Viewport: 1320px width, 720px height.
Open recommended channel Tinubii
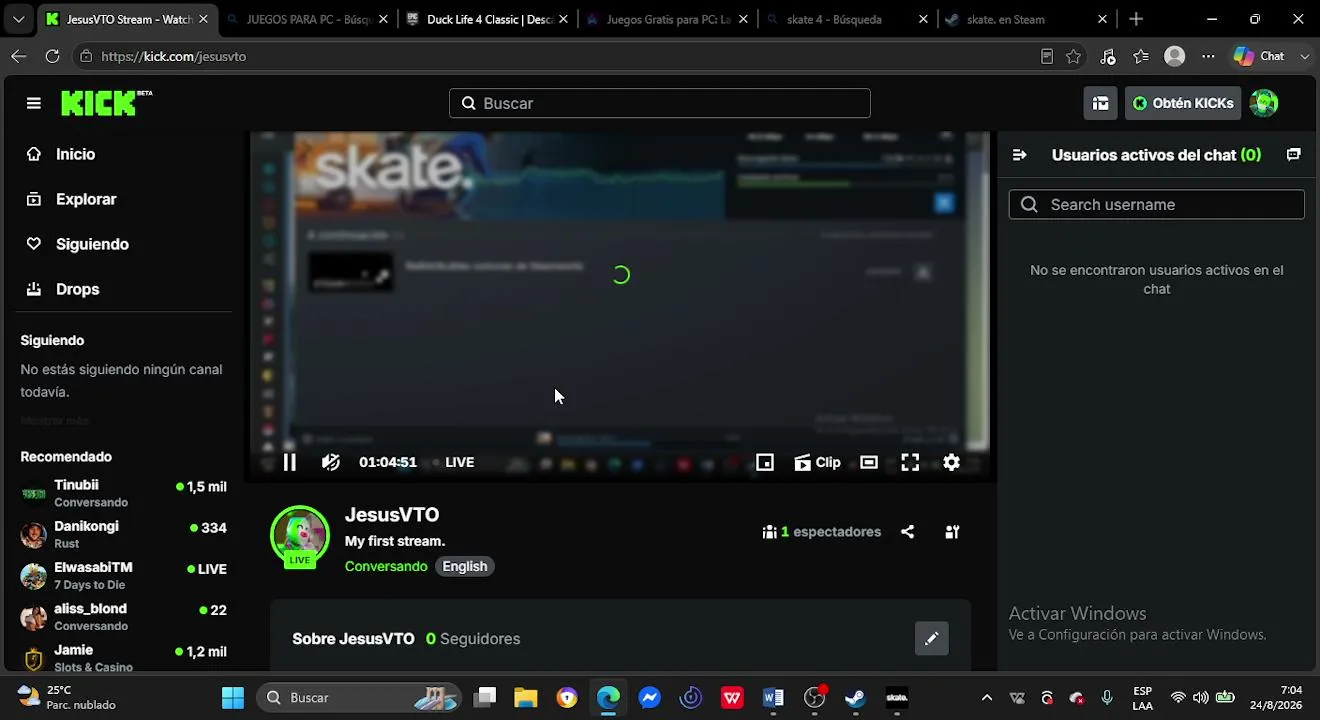click(124, 493)
